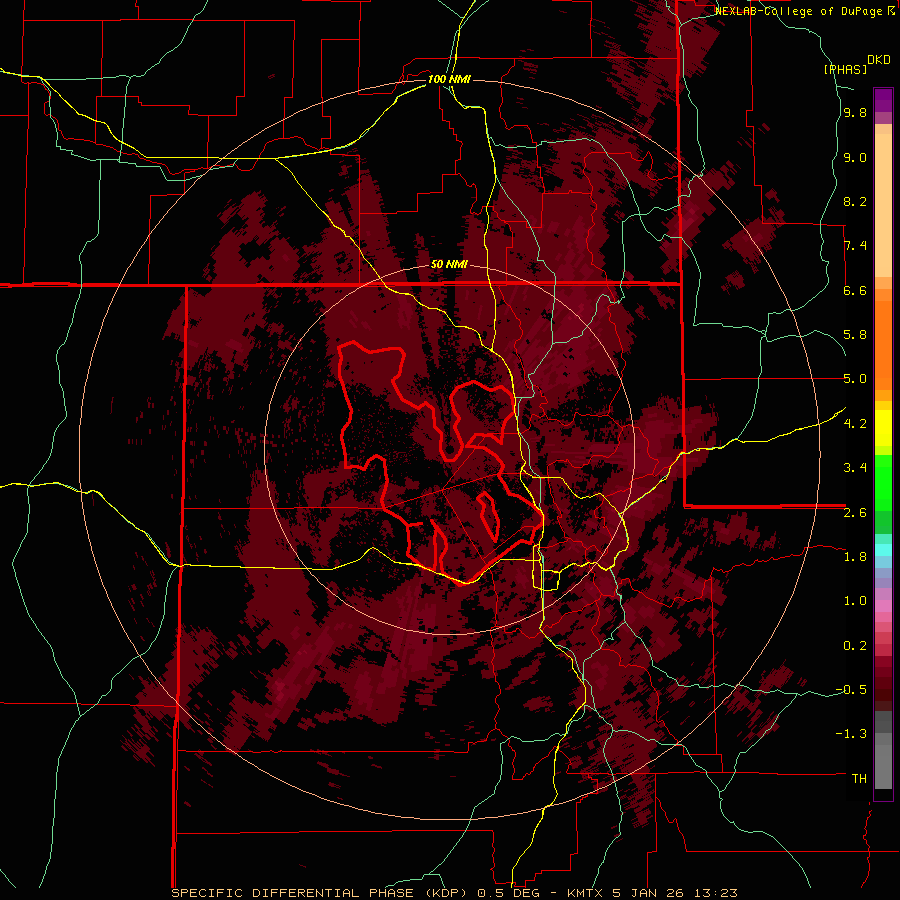This screenshot has height=900, width=900.
Task: Click the 5.8 value on the color scale
Action: pos(855,335)
